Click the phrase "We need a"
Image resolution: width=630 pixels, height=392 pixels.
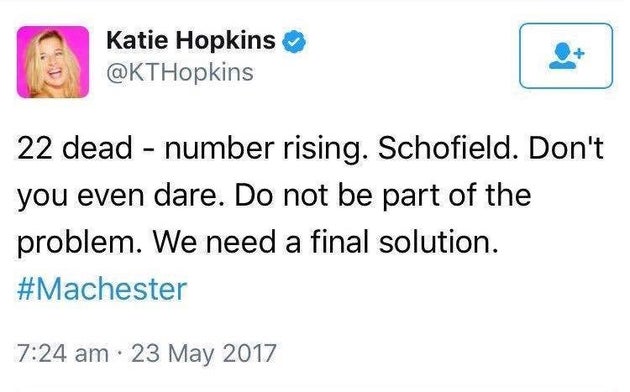click(x=226, y=243)
